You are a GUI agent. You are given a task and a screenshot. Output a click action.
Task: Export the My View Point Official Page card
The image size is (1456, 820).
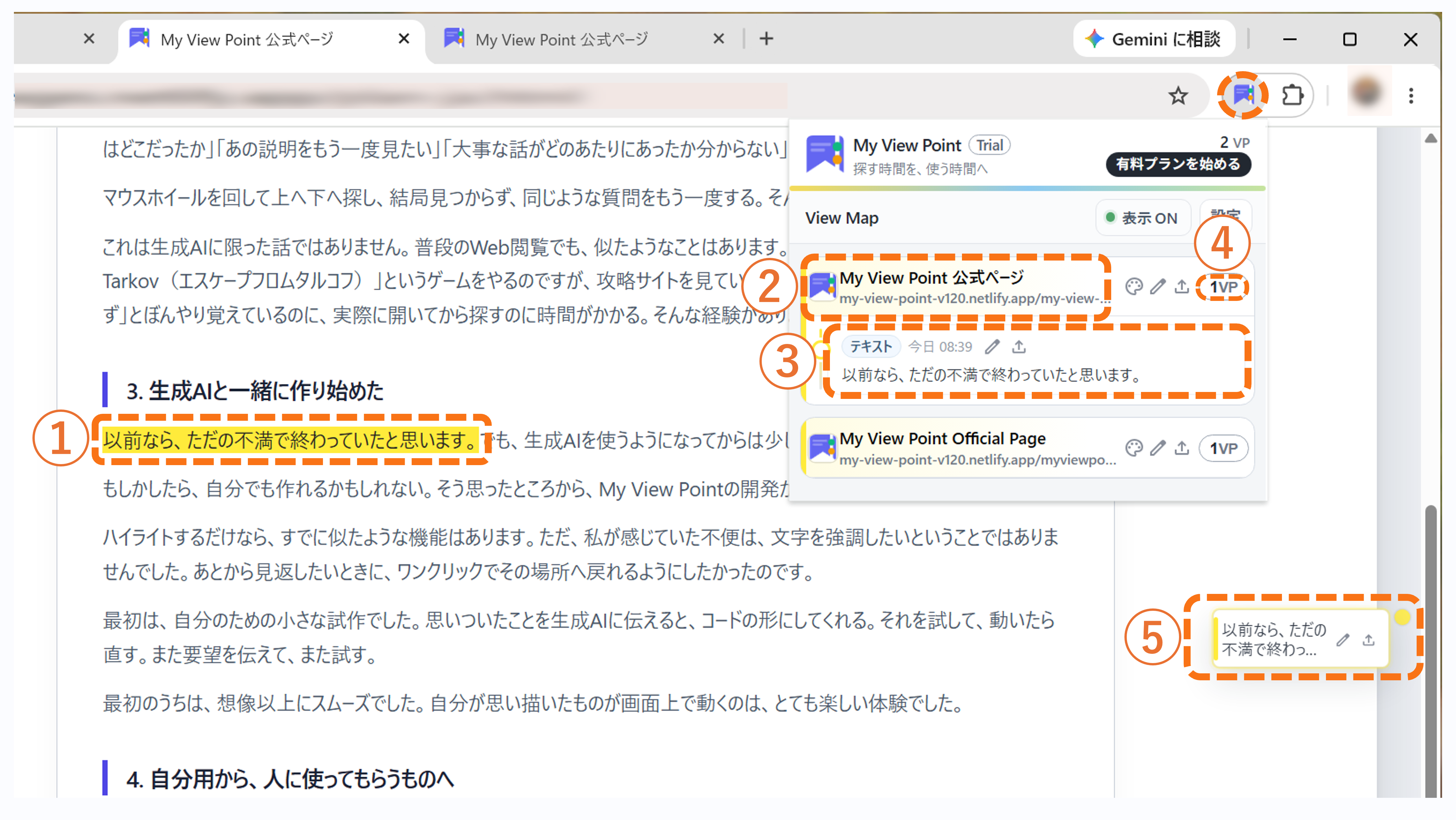(x=1181, y=448)
